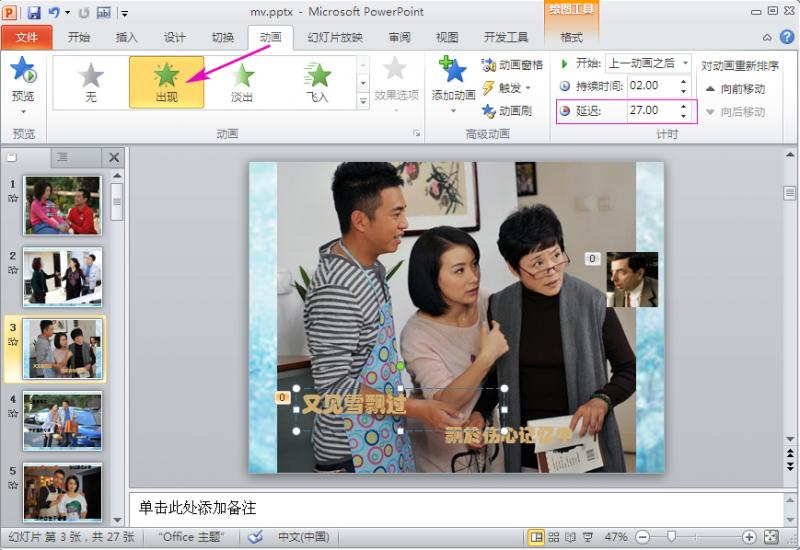The width and height of the screenshot is (800, 550).
Task: Open the undo history dropdown arrow
Action: 67,12
